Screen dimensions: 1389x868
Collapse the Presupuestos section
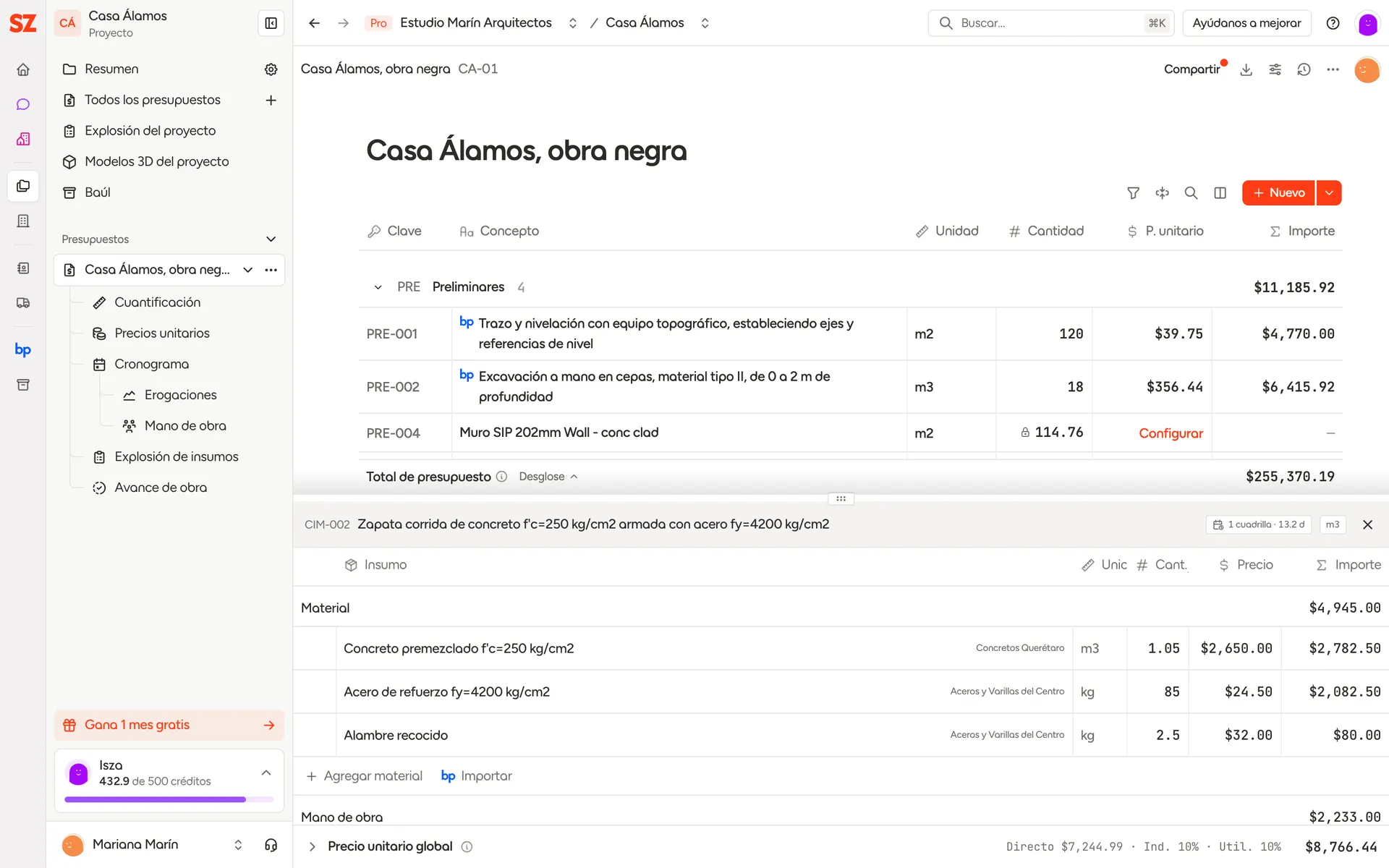coord(271,239)
